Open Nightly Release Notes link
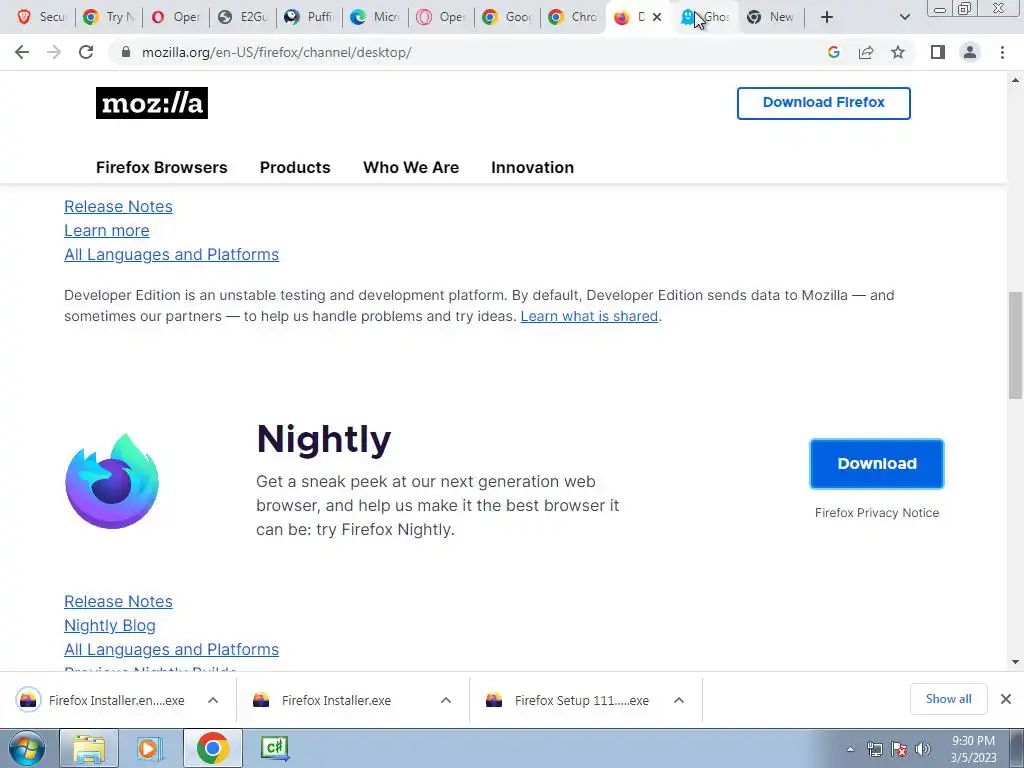 click(x=118, y=601)
